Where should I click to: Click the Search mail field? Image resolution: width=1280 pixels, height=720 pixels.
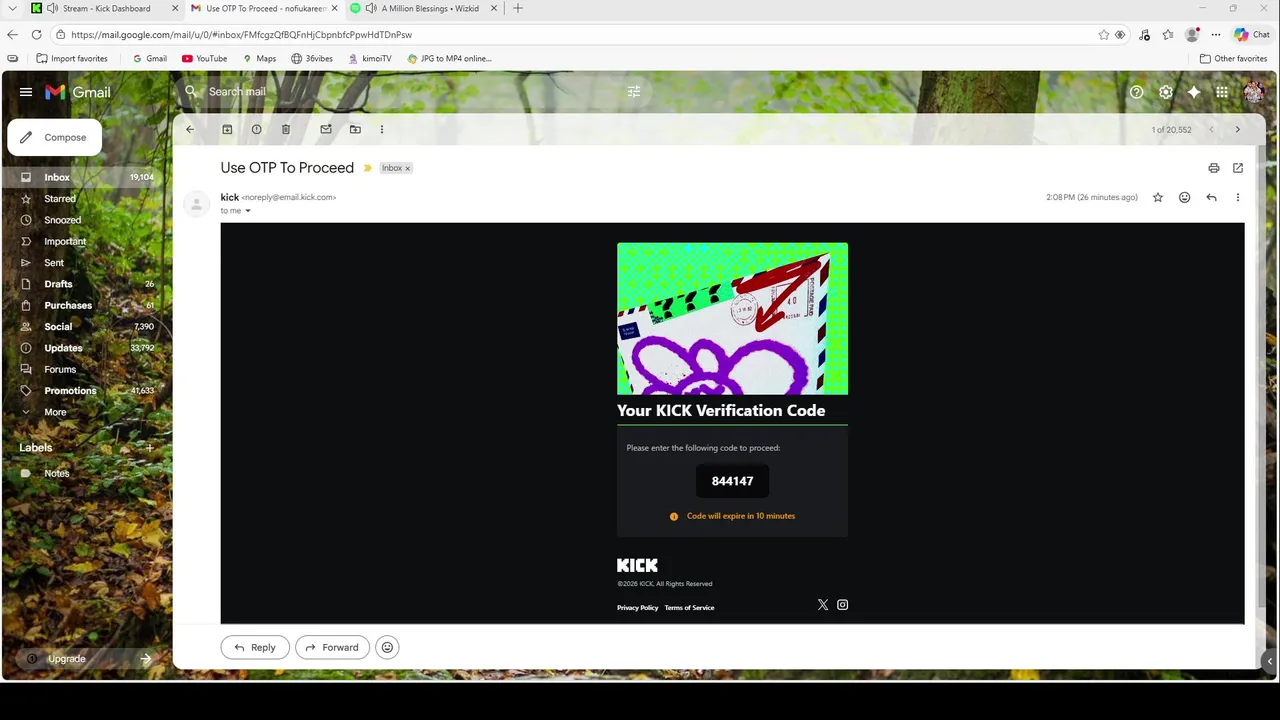coord(412,92)
